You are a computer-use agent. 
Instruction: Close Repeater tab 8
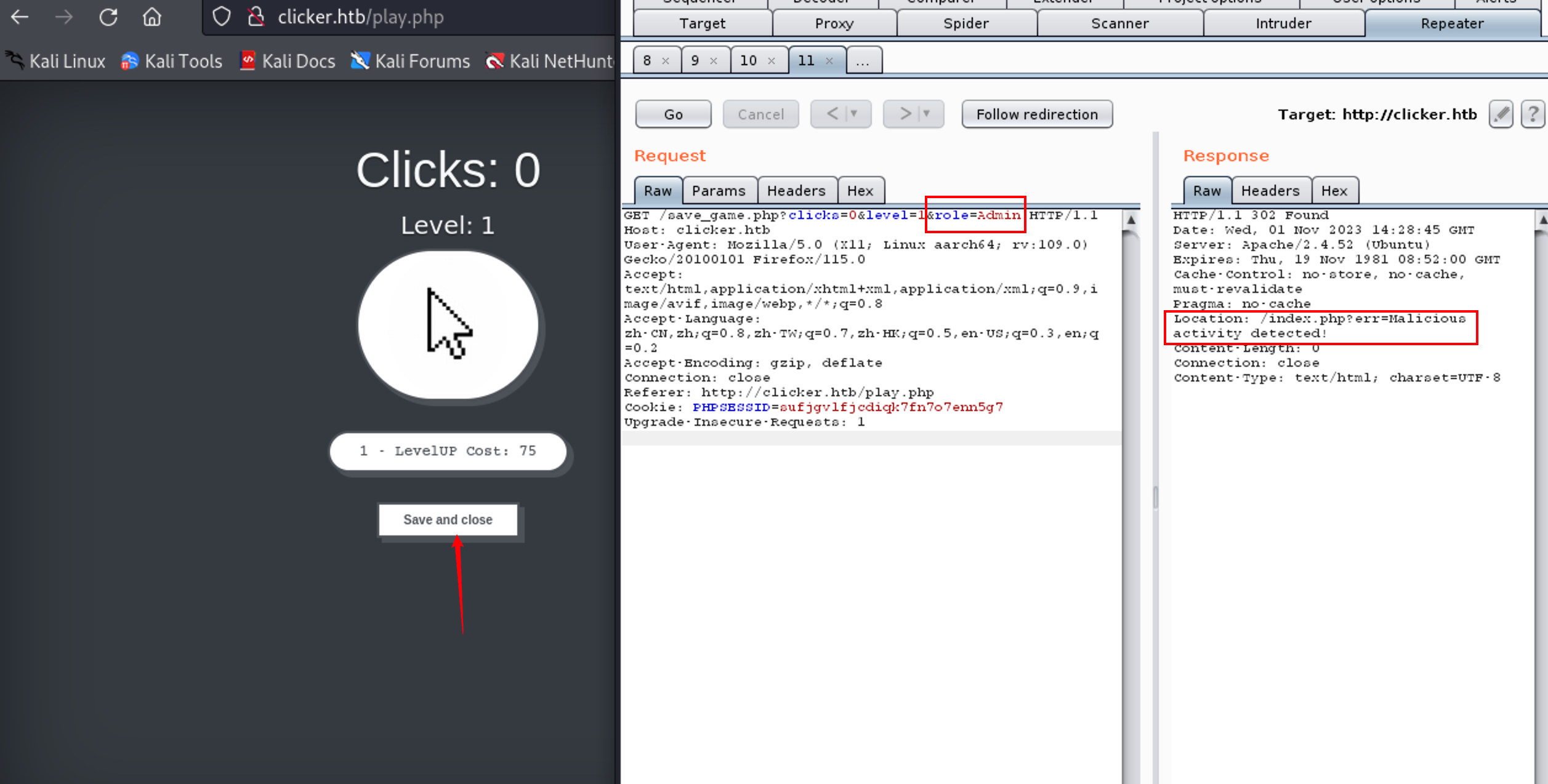[666, 61]
